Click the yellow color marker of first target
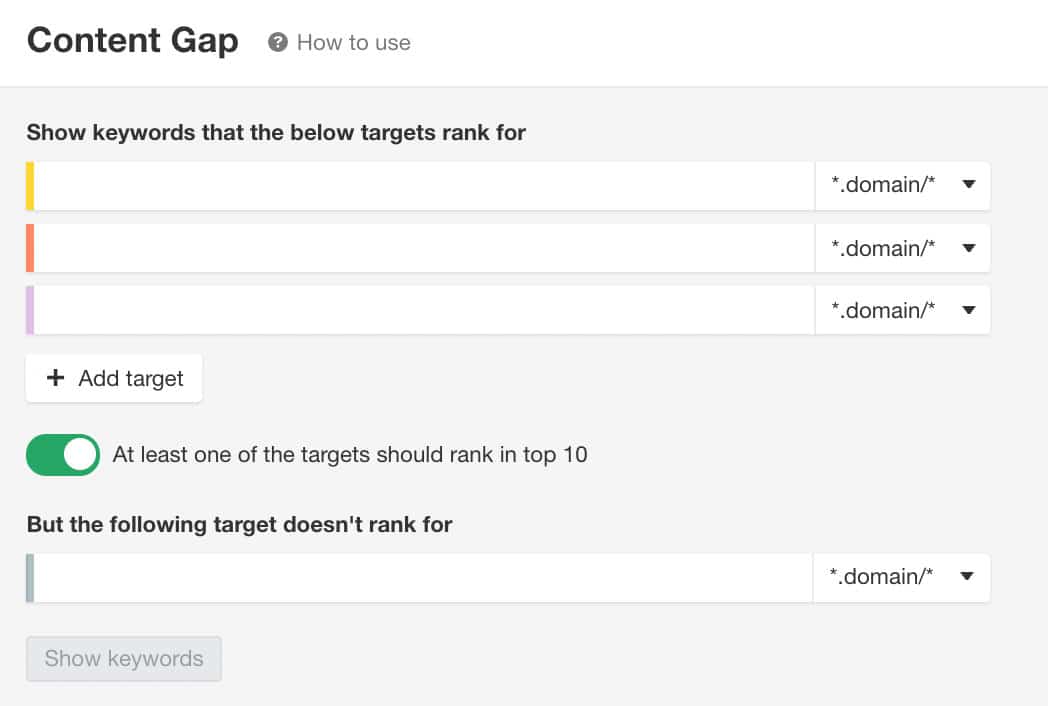The width and height of the screenshot is (1048, 706). (30, 186)
